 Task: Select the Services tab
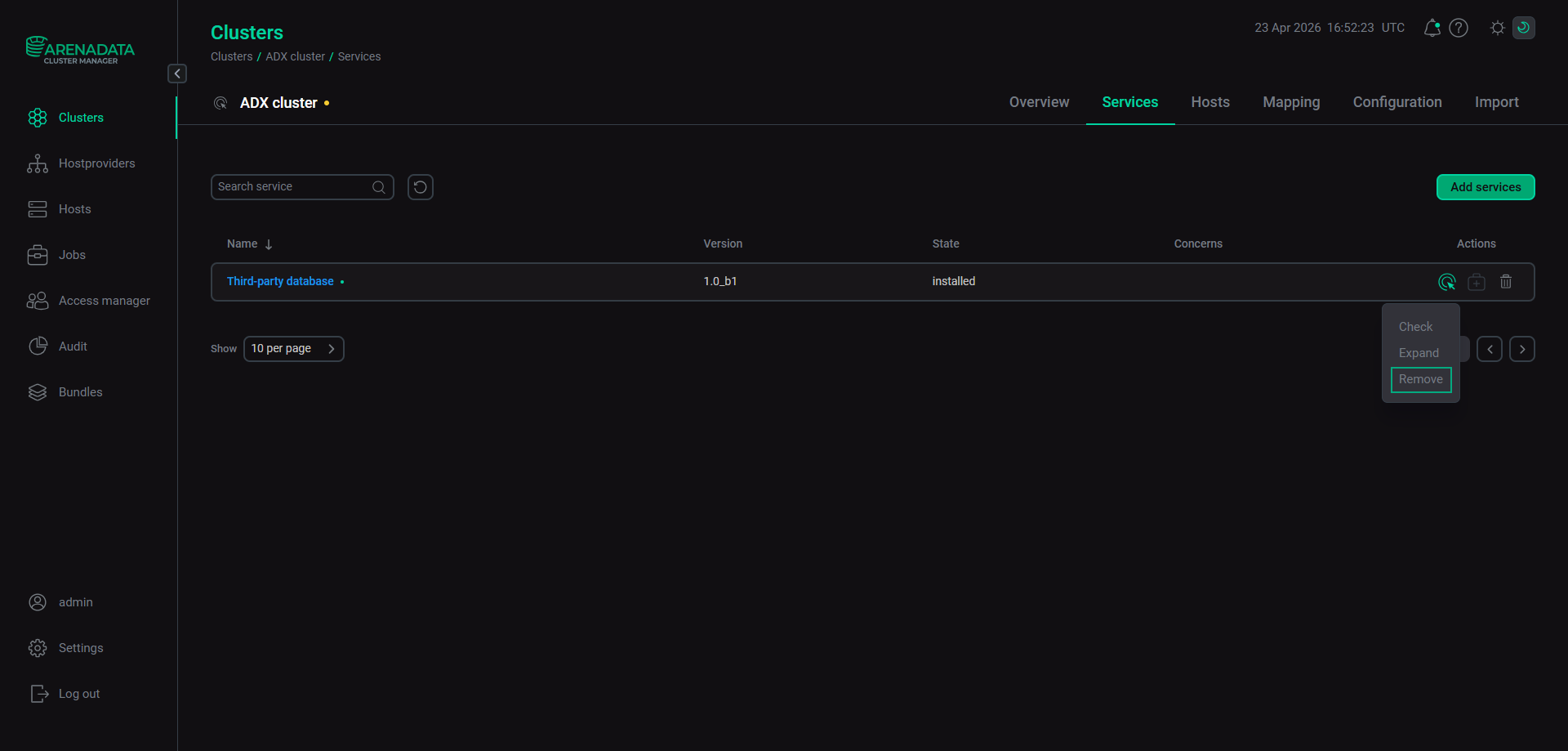[x=1130, y=102]
